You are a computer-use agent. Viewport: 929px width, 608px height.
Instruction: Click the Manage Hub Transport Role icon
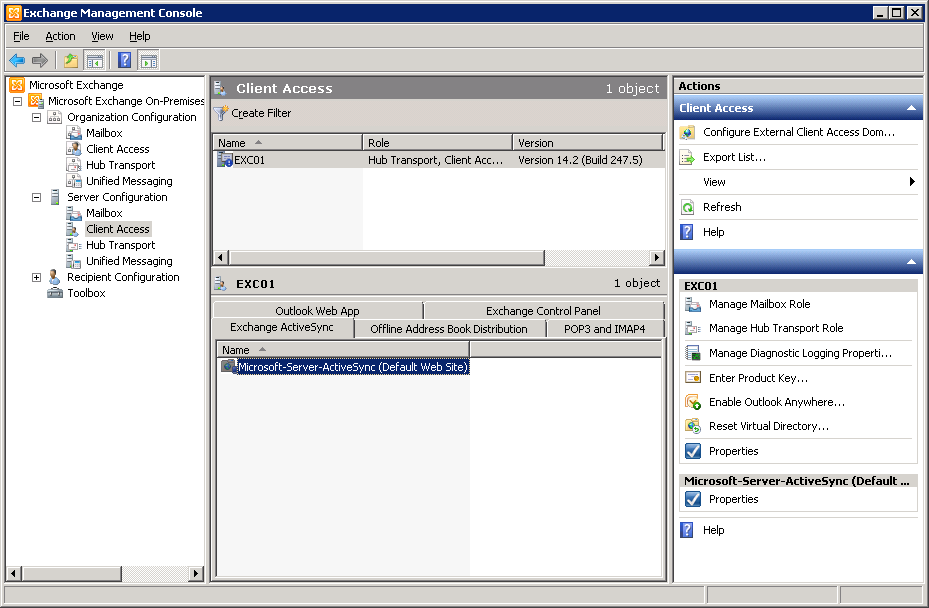coord(693,328)
